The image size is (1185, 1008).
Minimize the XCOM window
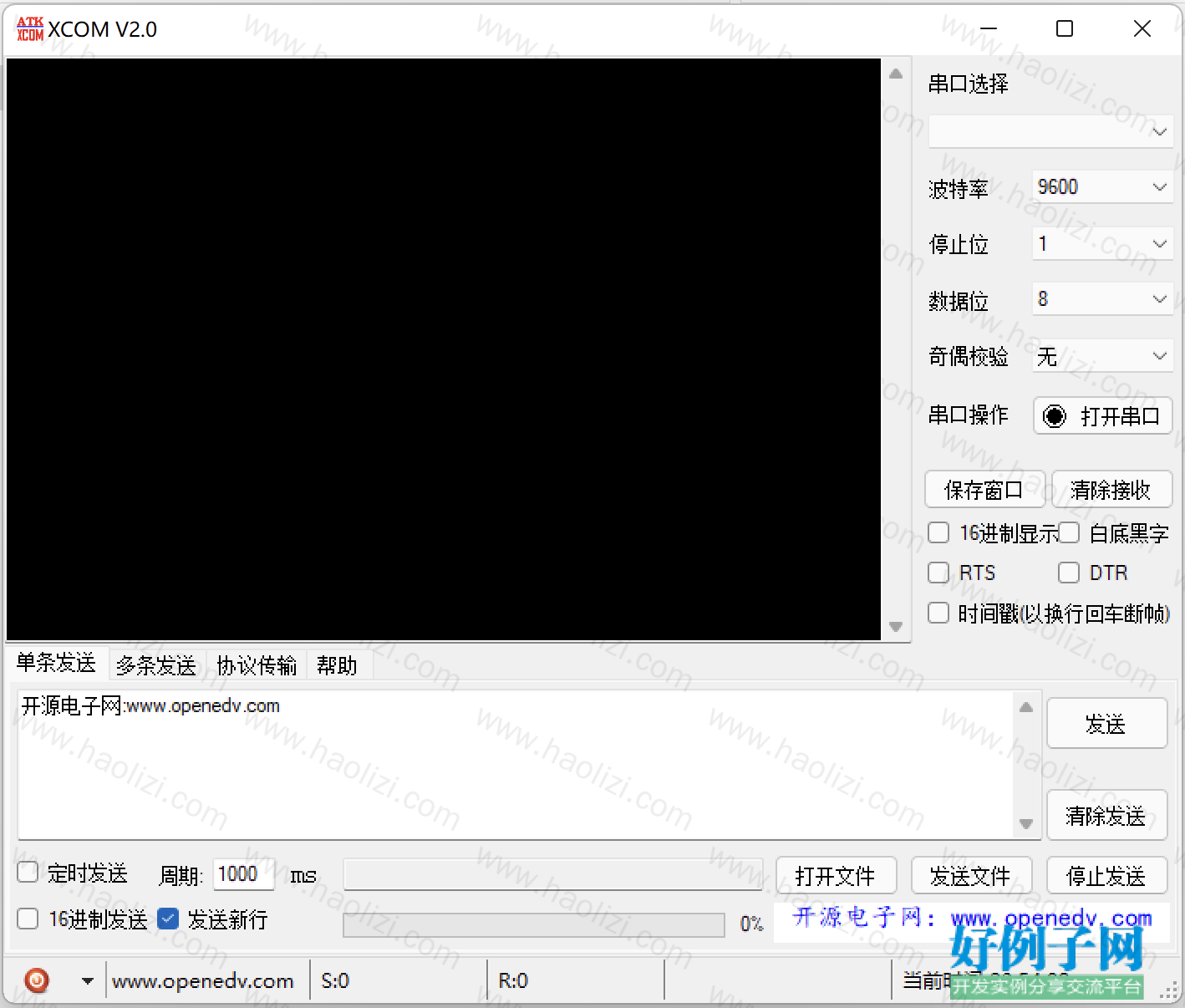pyautogui.click(x=989, y=29)
